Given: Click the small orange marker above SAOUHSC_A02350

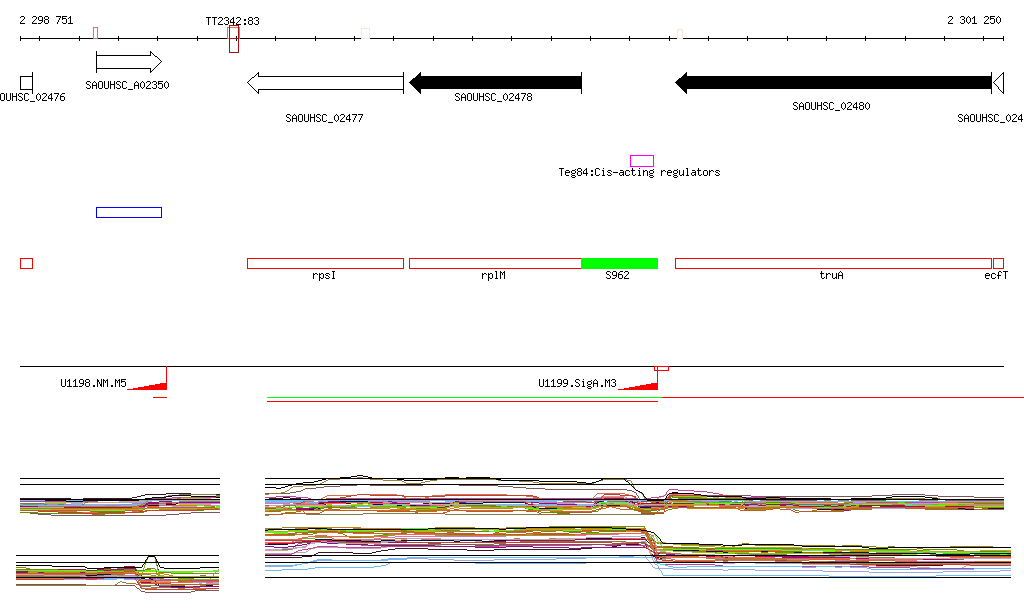Looking at the screenshot, I should coord(95,33).
